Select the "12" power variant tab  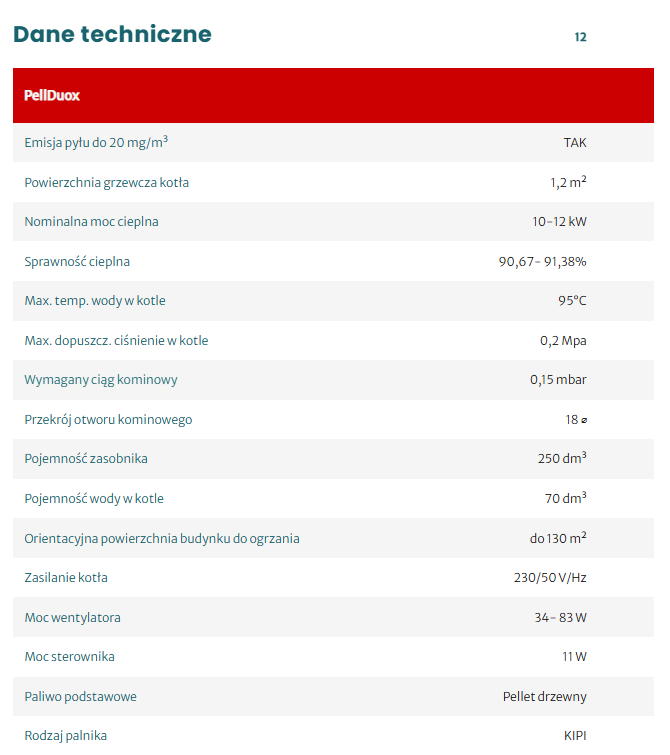(580, 38)
